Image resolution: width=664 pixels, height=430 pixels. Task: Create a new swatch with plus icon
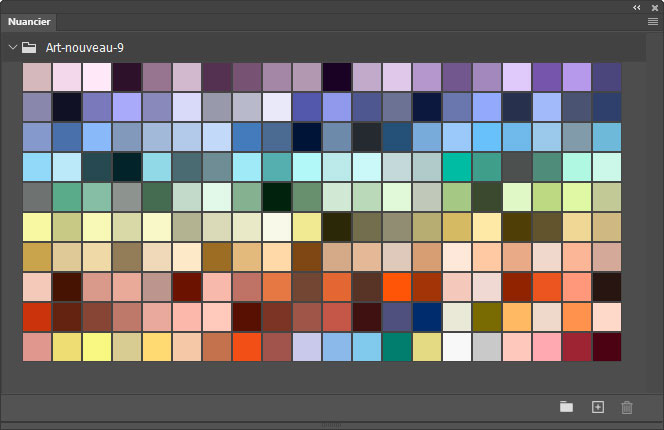pyautogui.click(x=598, y=407)
